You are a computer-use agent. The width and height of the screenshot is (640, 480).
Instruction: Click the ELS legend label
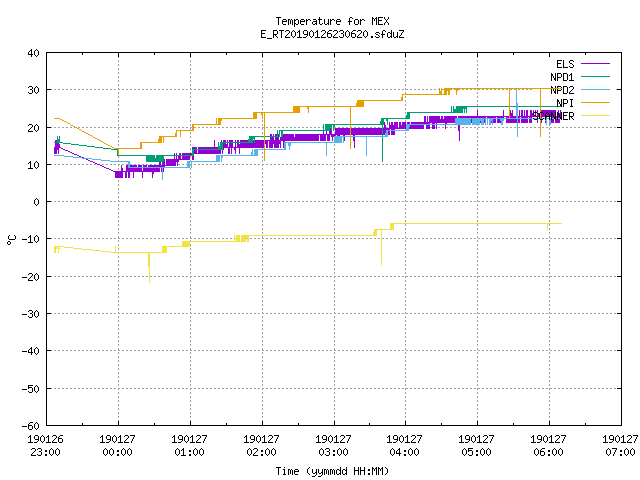565,64
